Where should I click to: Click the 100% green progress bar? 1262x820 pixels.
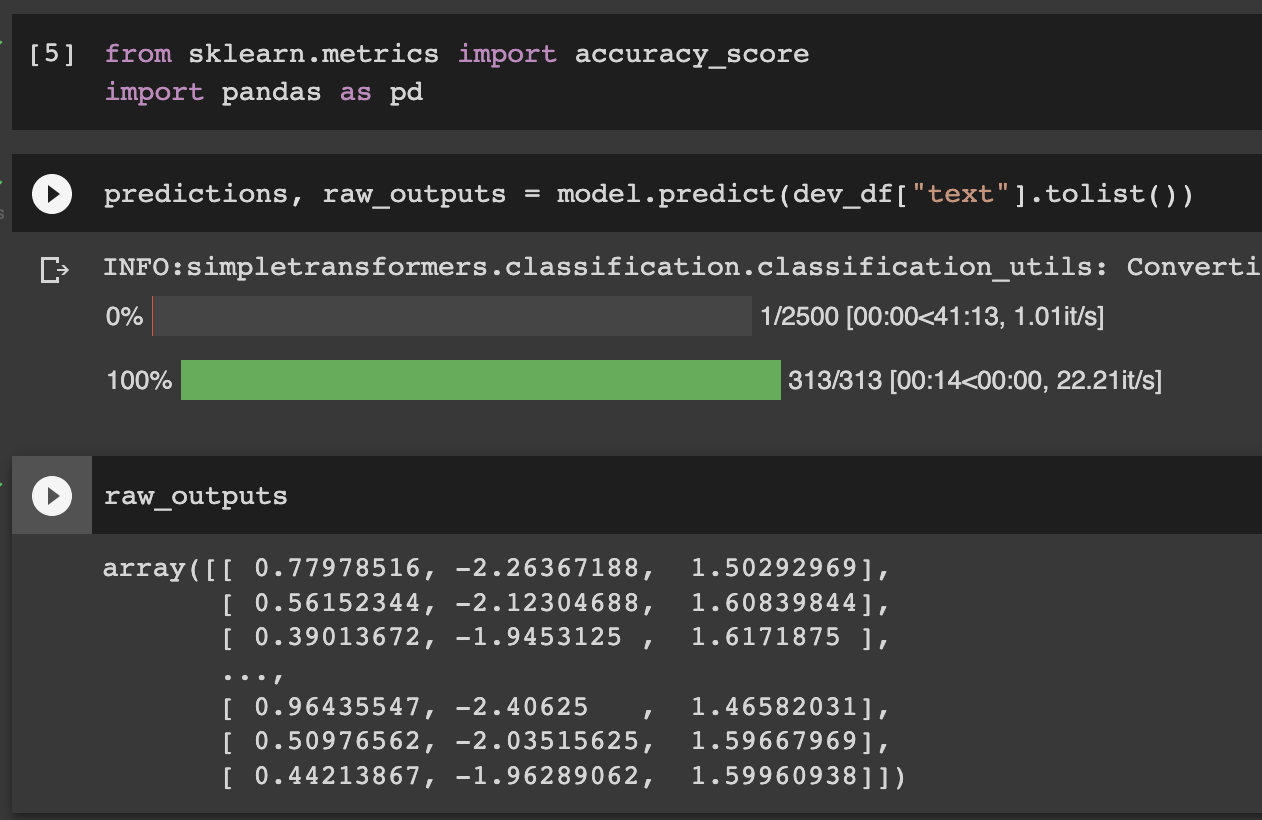pos(480,380)
